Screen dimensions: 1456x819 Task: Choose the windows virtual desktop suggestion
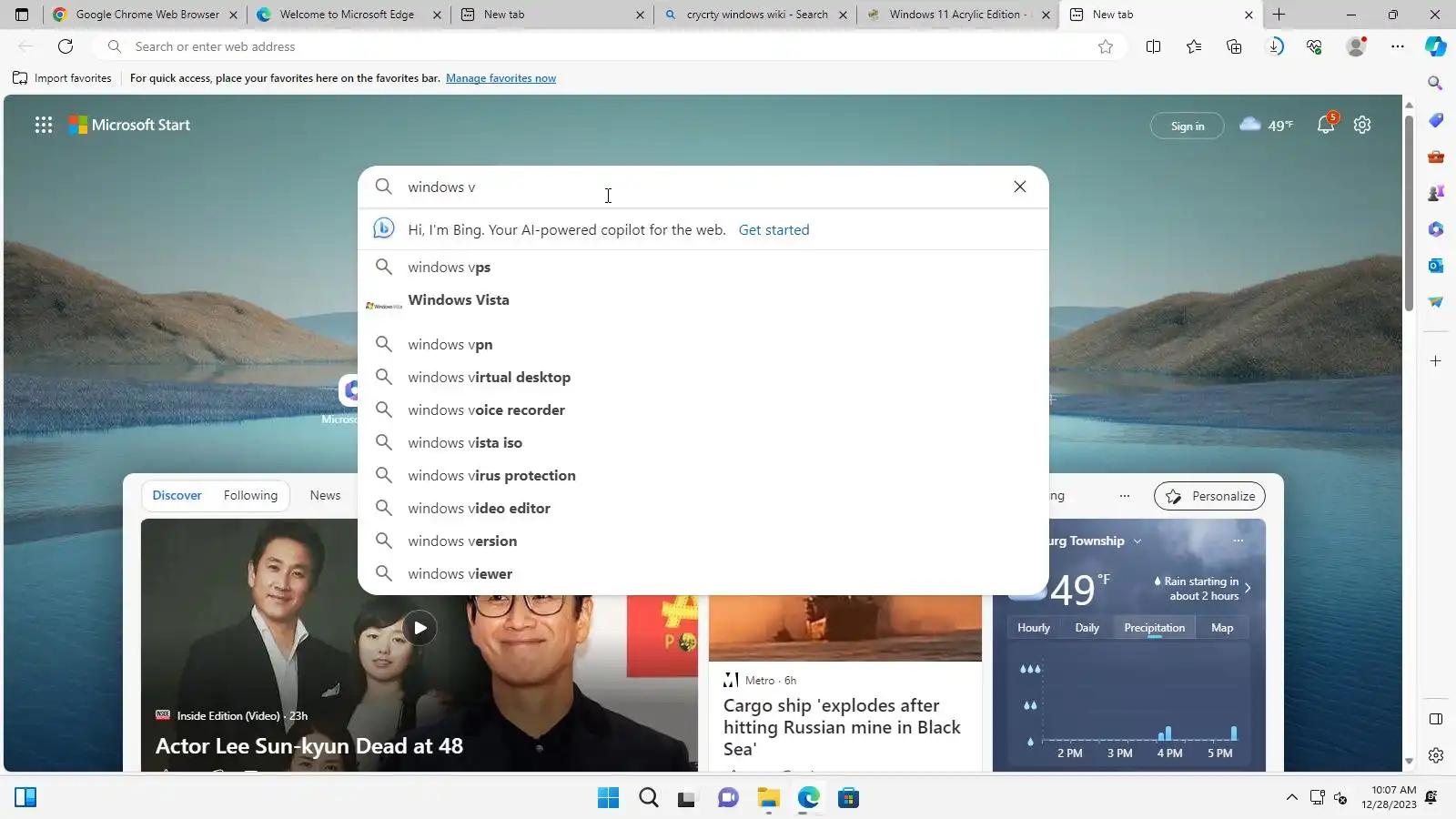703,377
